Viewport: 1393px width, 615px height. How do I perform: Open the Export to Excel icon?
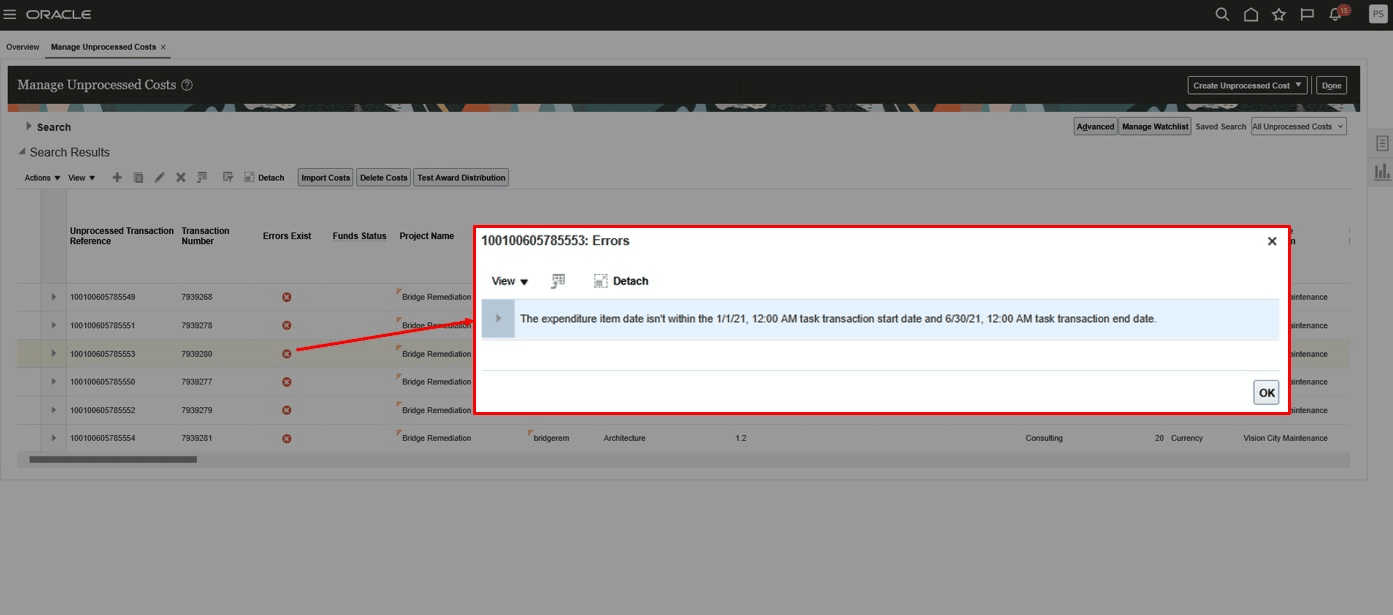(x=202, y=177)
